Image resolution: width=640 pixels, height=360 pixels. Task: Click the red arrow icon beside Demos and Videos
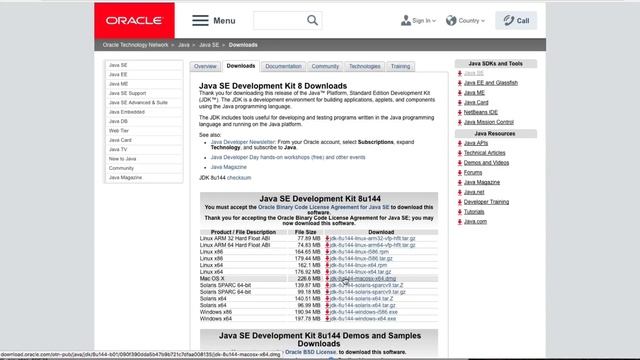[x=460, y=163]
